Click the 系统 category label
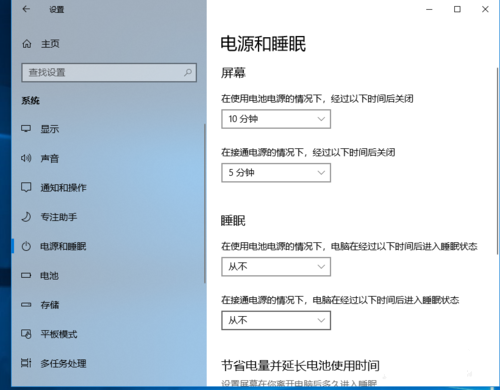The image size is (500, 390). click(x=30, y=101)
